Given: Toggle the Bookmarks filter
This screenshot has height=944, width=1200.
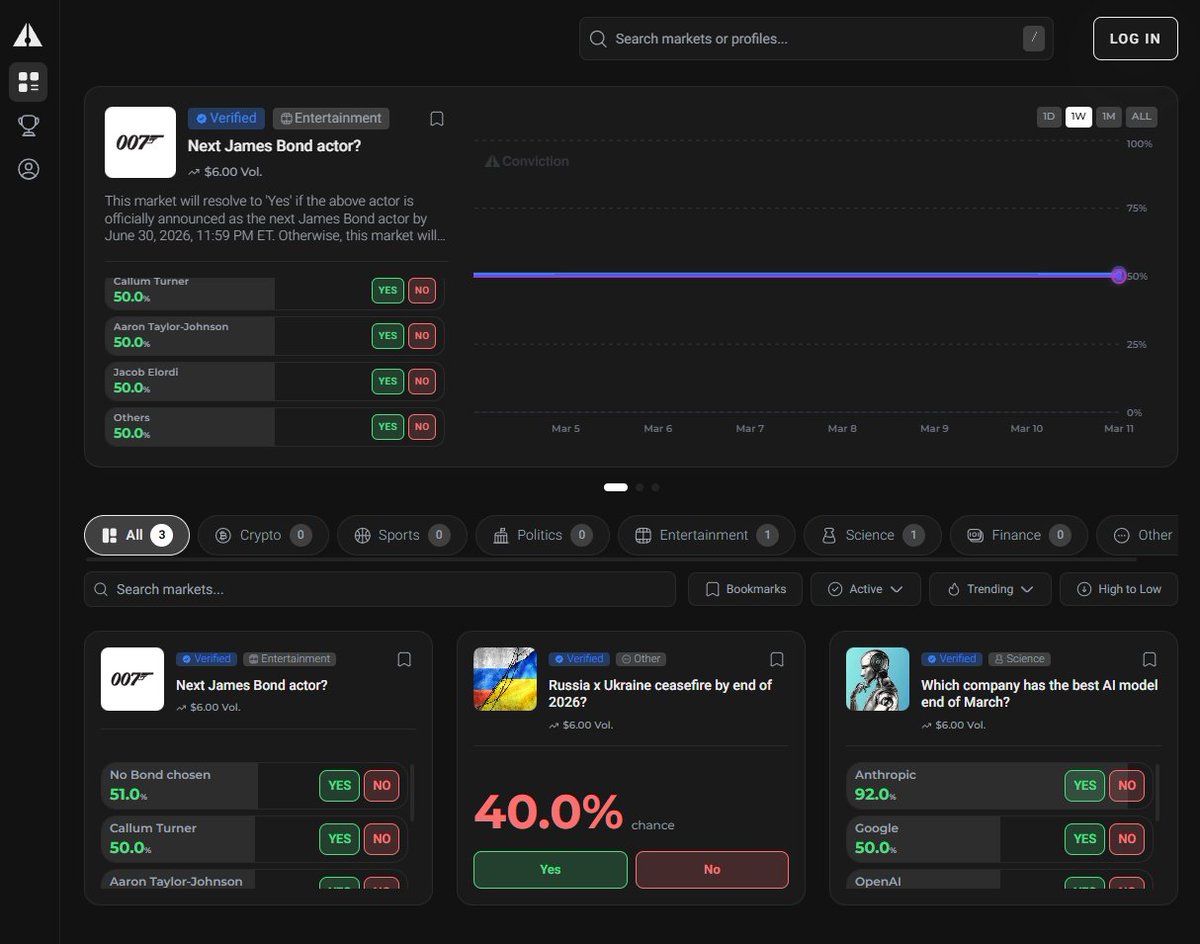Looking at the screenshot, I should coord(745,589).
